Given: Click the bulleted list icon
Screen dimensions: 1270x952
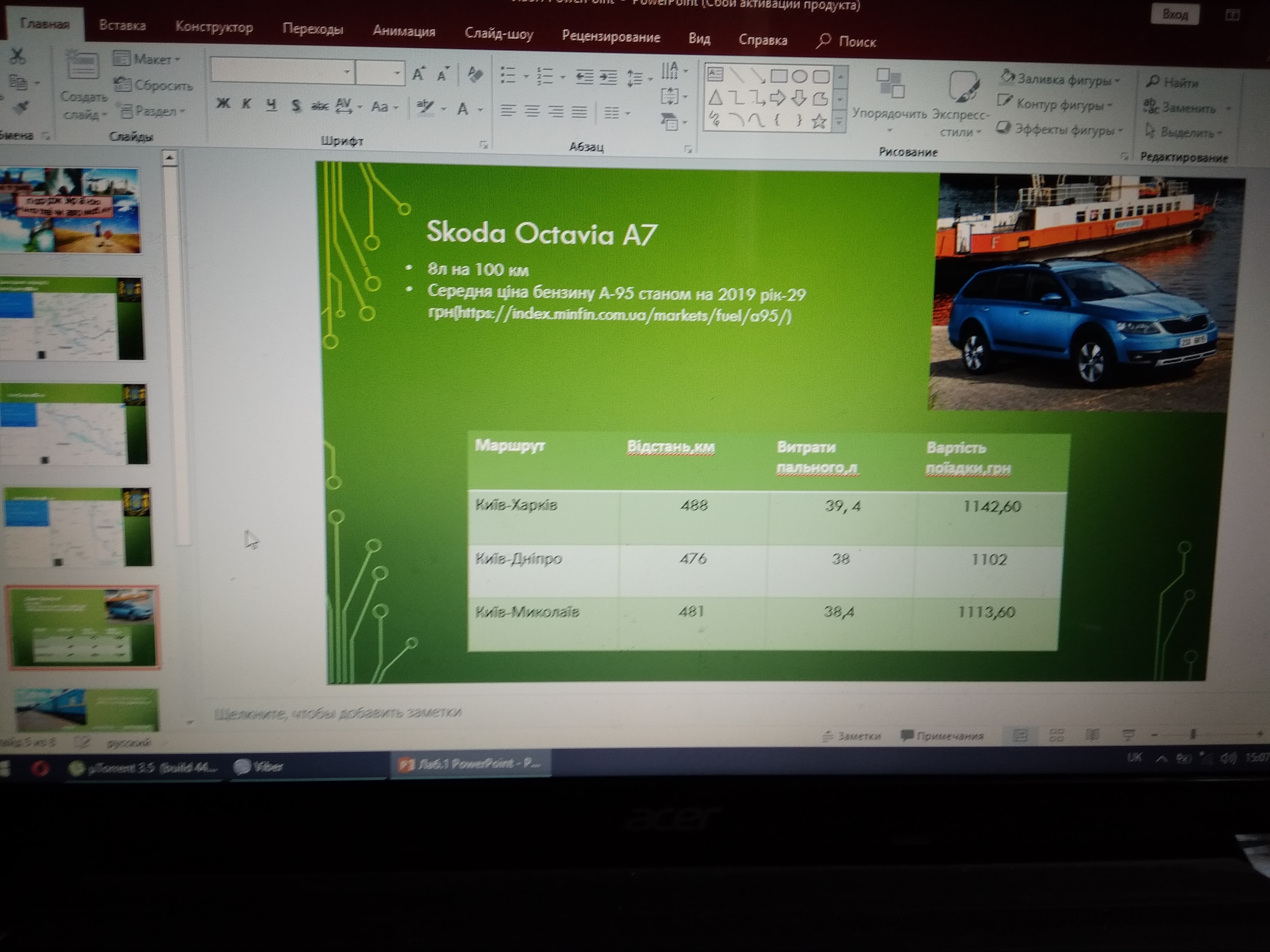Looking at the screenshot, I should point(508,74).
